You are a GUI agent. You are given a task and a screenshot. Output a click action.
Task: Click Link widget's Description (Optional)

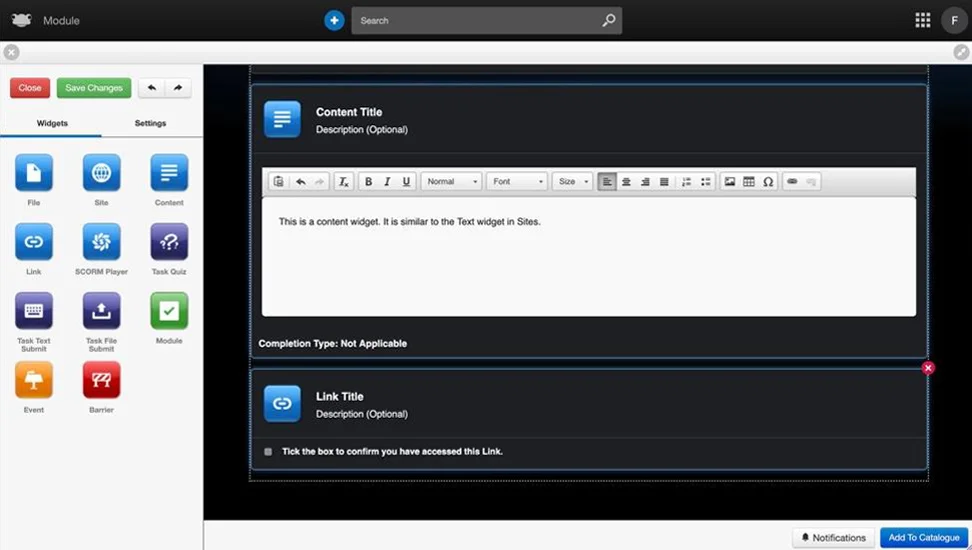[x=362, y=414]
